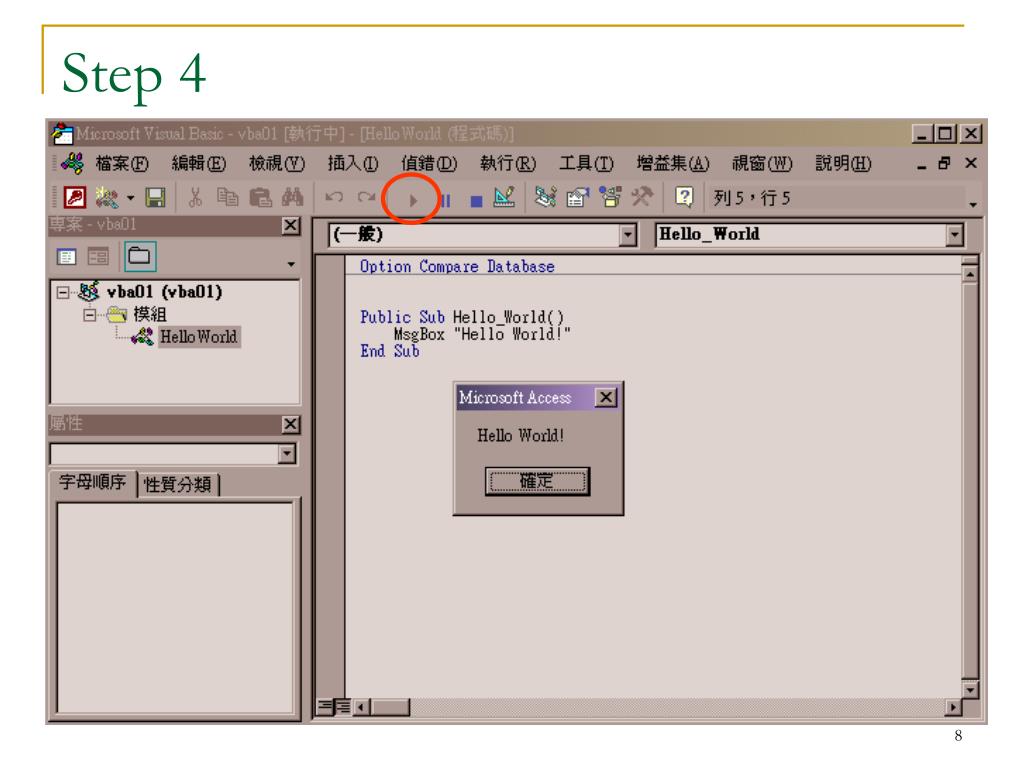Open the Hello_World procedure dropdown
The height and width of the screenshot is (768, 1024).
954,235
